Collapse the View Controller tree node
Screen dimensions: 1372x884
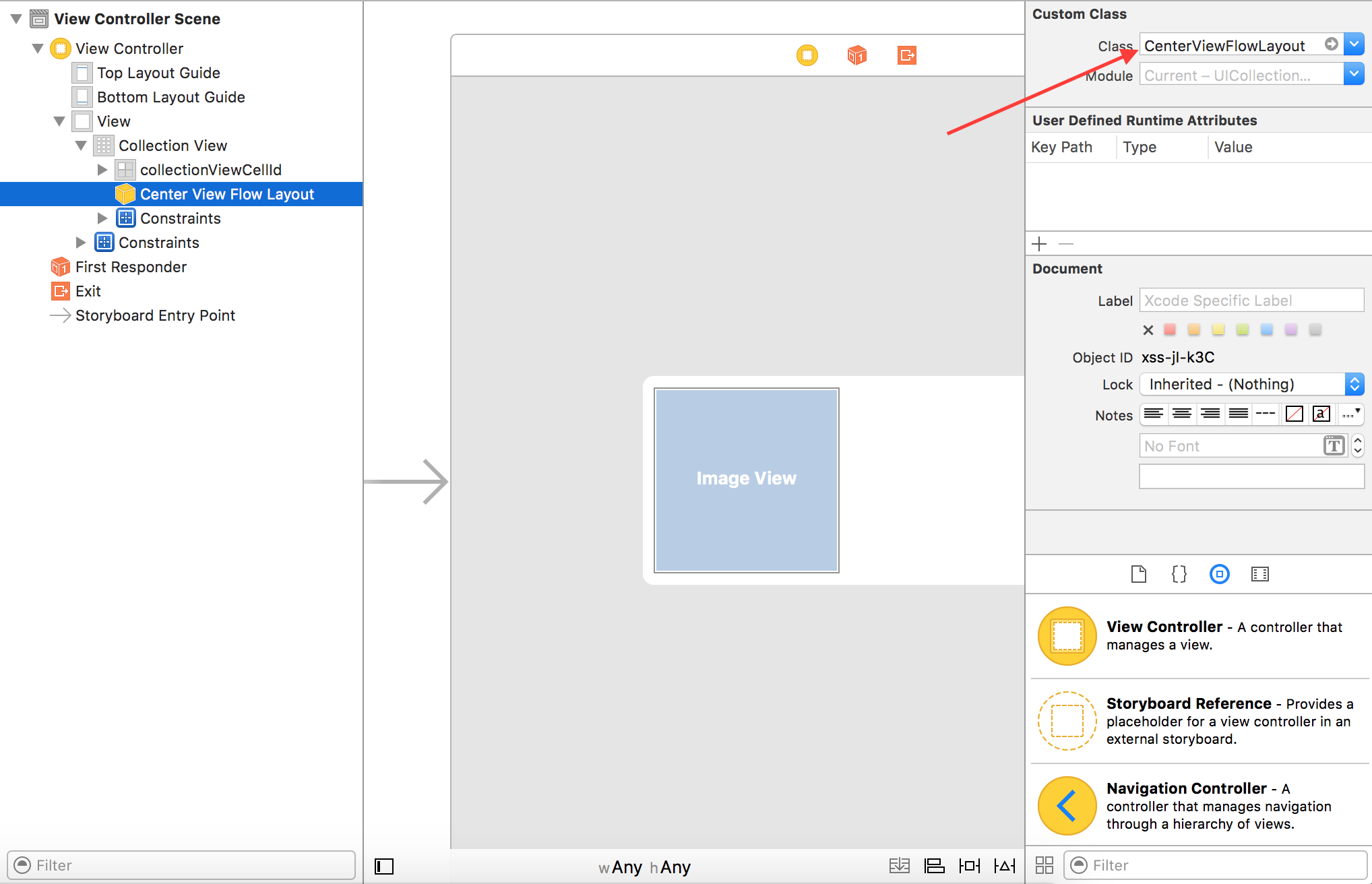coord(38,49)
